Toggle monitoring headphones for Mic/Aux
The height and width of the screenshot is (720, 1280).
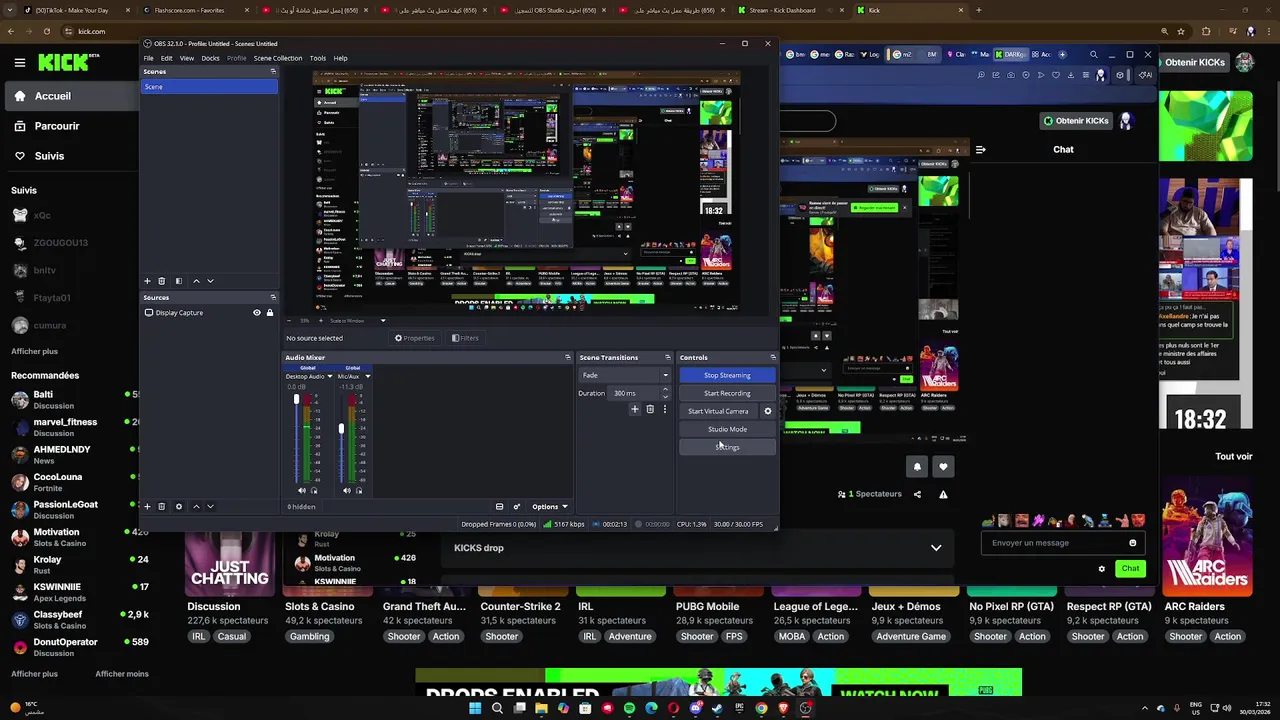pos(359,490)
